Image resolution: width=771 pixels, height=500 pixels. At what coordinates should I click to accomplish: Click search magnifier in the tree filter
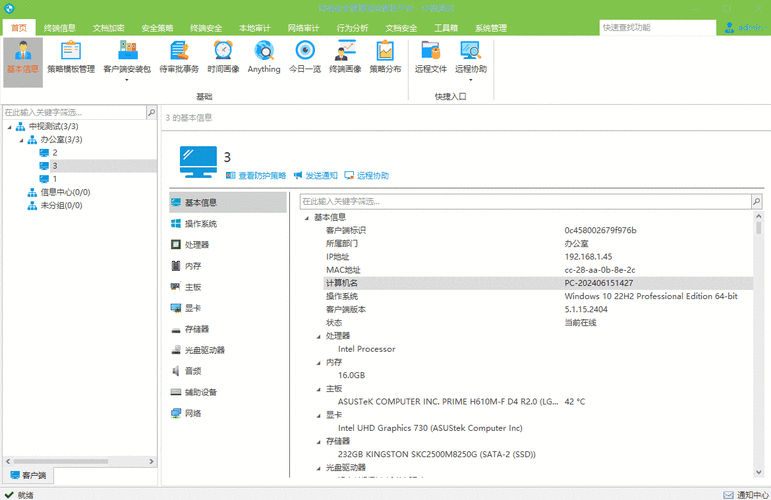tap(151, 113)
